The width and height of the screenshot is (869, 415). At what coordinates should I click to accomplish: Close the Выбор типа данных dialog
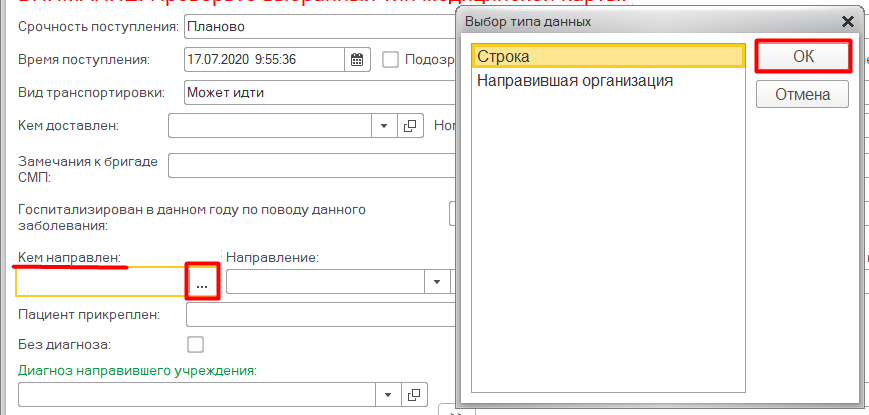(848, 21)
